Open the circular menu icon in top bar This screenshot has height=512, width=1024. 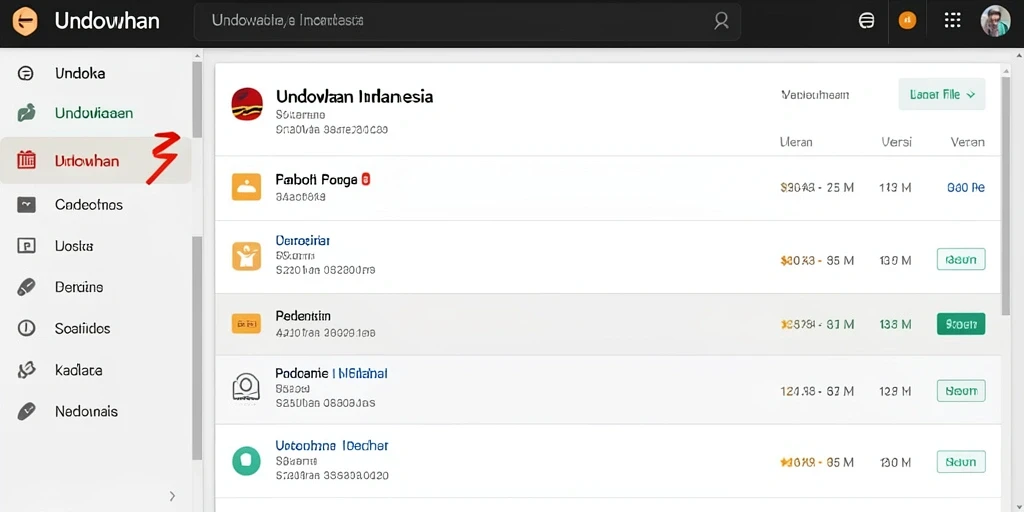click(866, 21)
